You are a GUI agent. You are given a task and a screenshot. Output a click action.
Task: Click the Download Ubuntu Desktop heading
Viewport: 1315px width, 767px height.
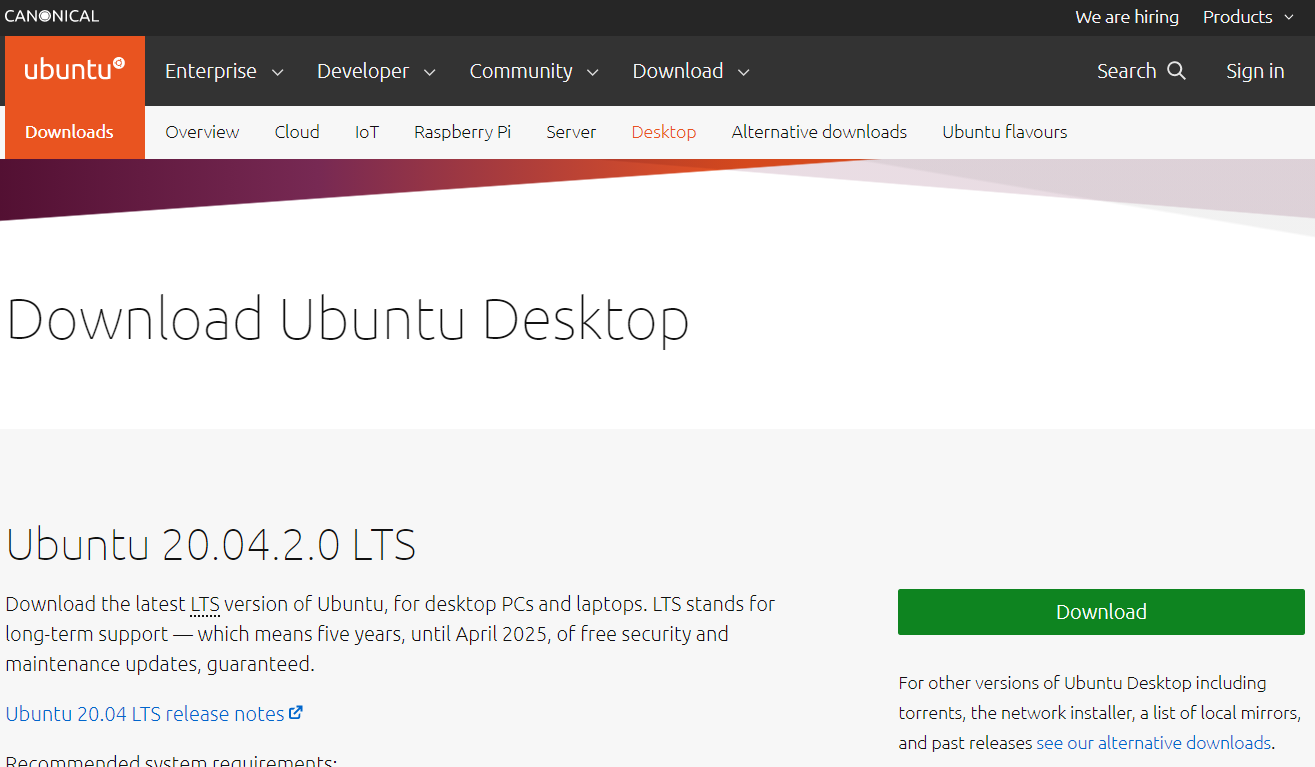347,320
